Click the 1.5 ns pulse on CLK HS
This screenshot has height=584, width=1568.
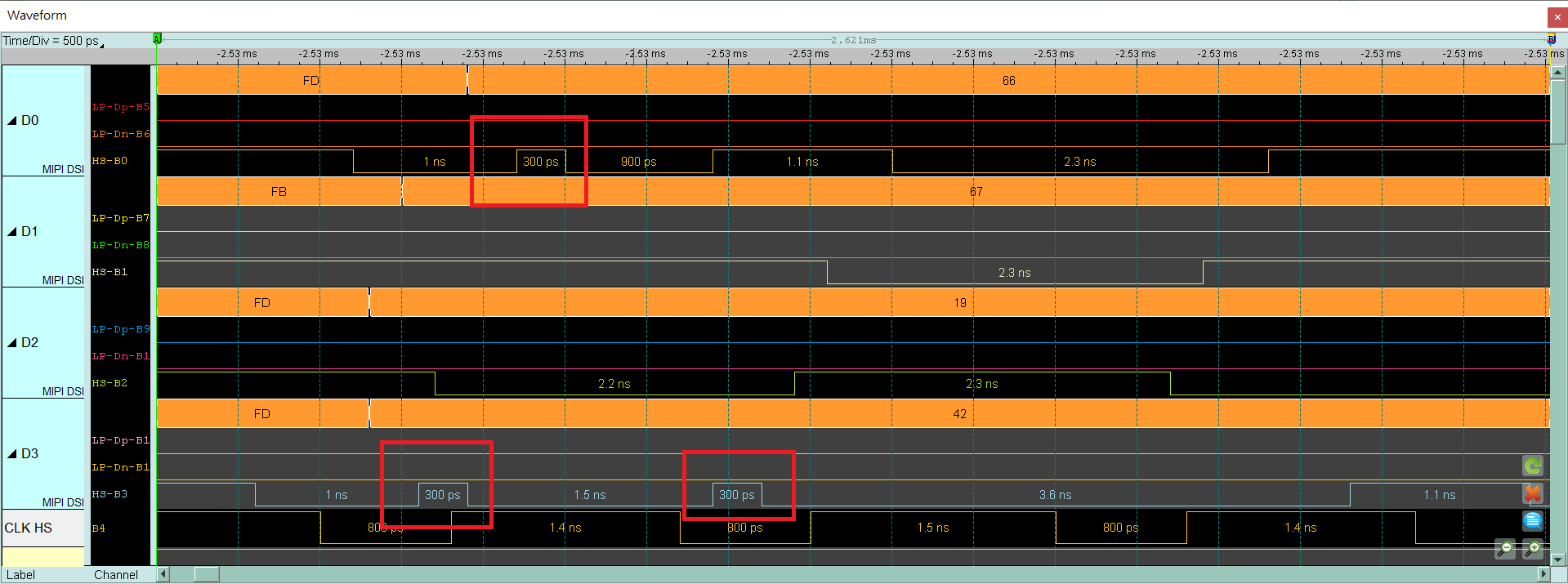pos(933,528)
